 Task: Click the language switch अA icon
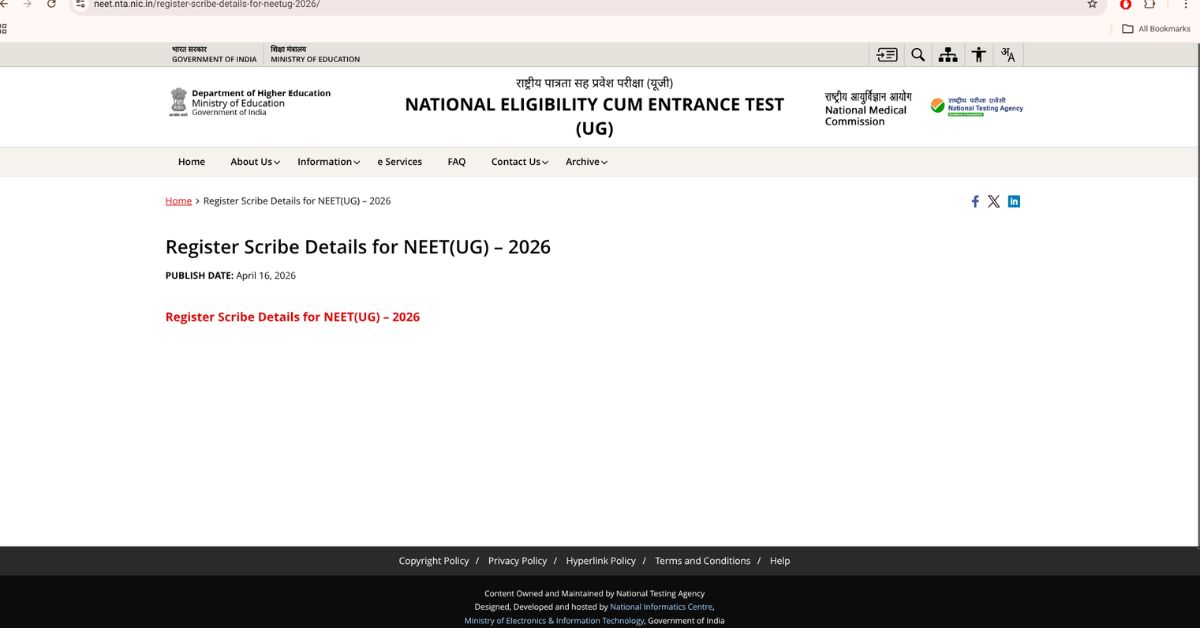pos(1008,55)
